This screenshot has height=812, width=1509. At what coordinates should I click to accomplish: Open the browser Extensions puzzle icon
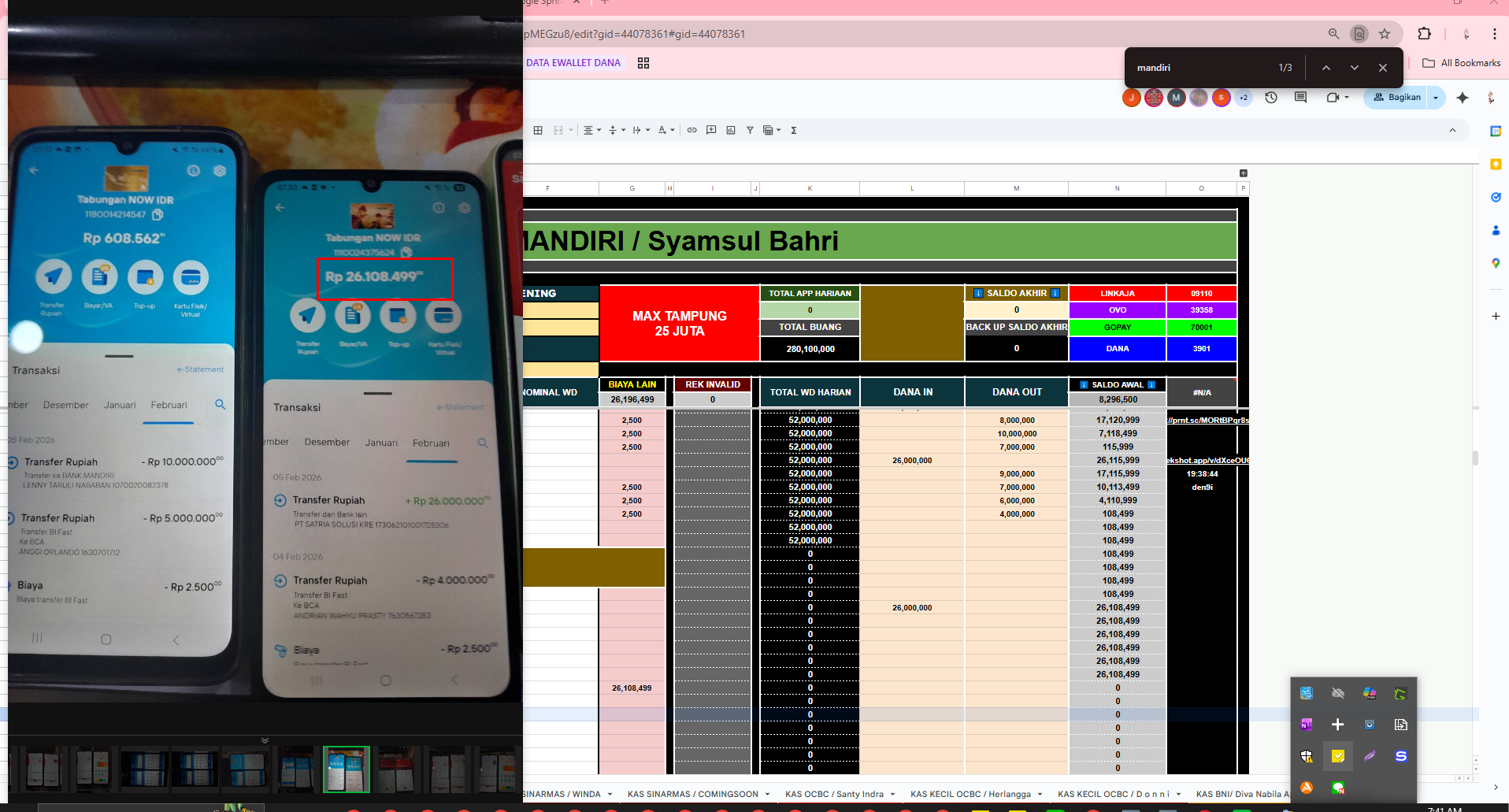tap(1424, 34)
